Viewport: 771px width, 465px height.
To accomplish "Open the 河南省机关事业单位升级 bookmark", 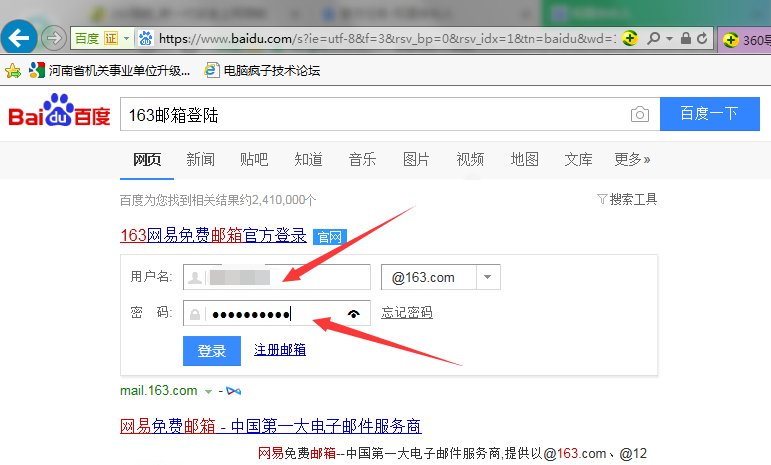I will (x=110, y=70).
